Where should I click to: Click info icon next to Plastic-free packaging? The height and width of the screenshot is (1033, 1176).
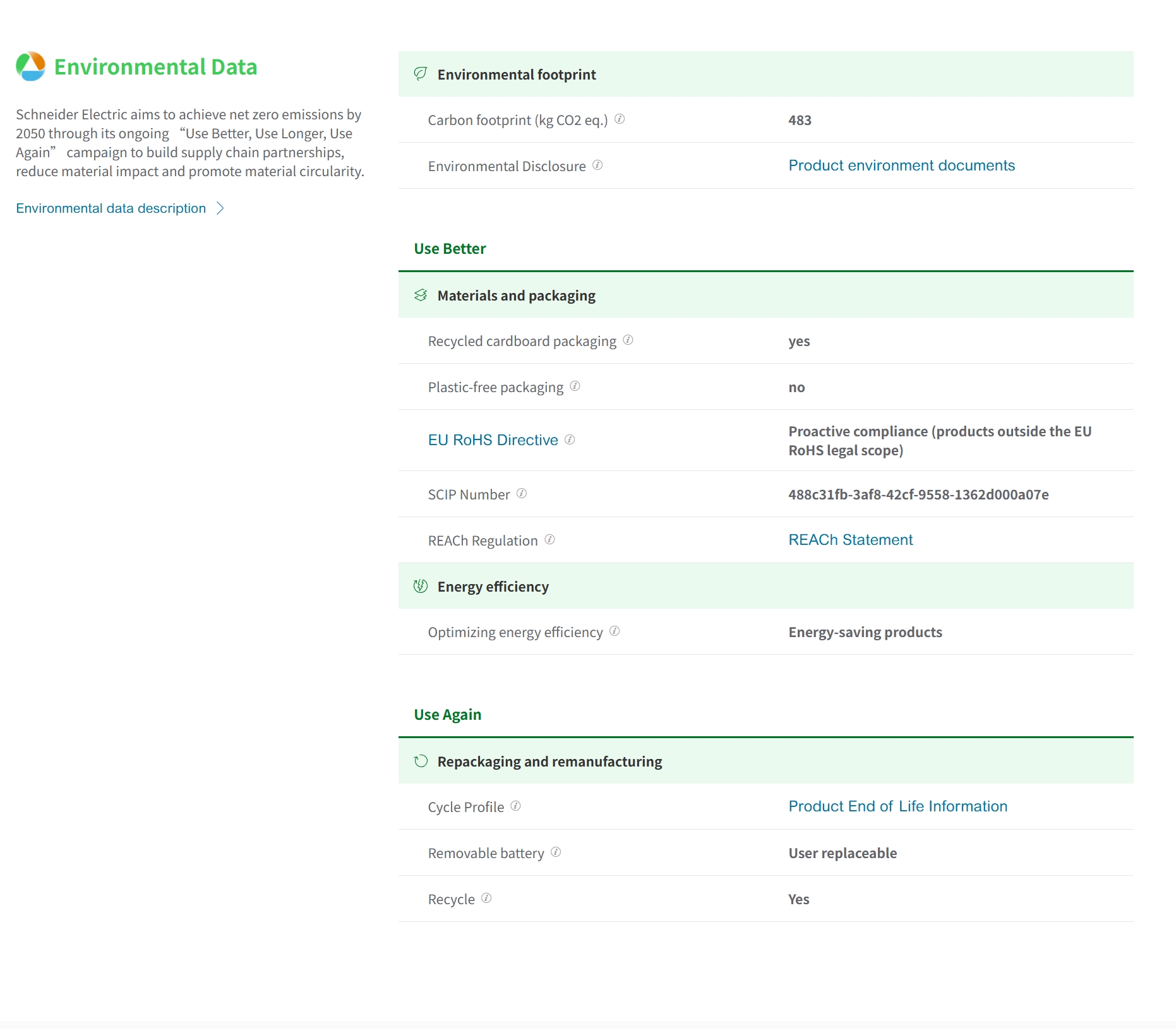coord(575,386)
